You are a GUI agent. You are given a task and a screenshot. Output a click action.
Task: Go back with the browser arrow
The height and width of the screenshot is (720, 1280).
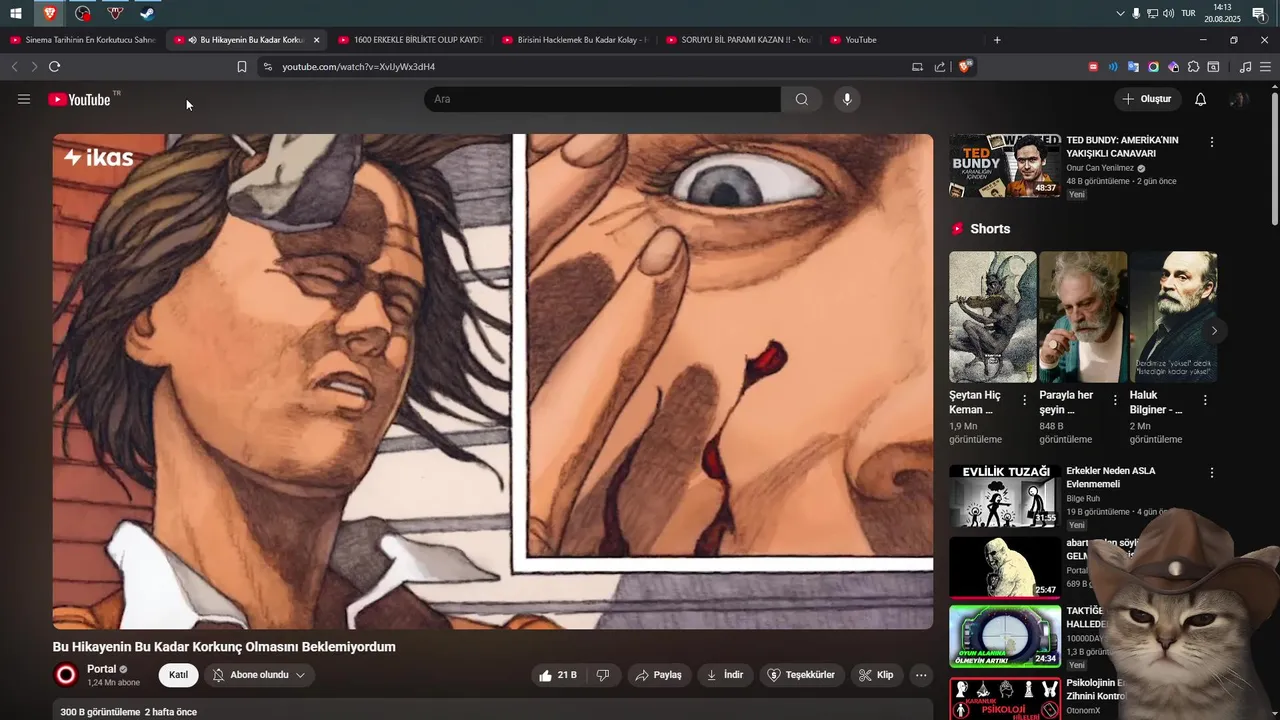(x=14, y=67)
